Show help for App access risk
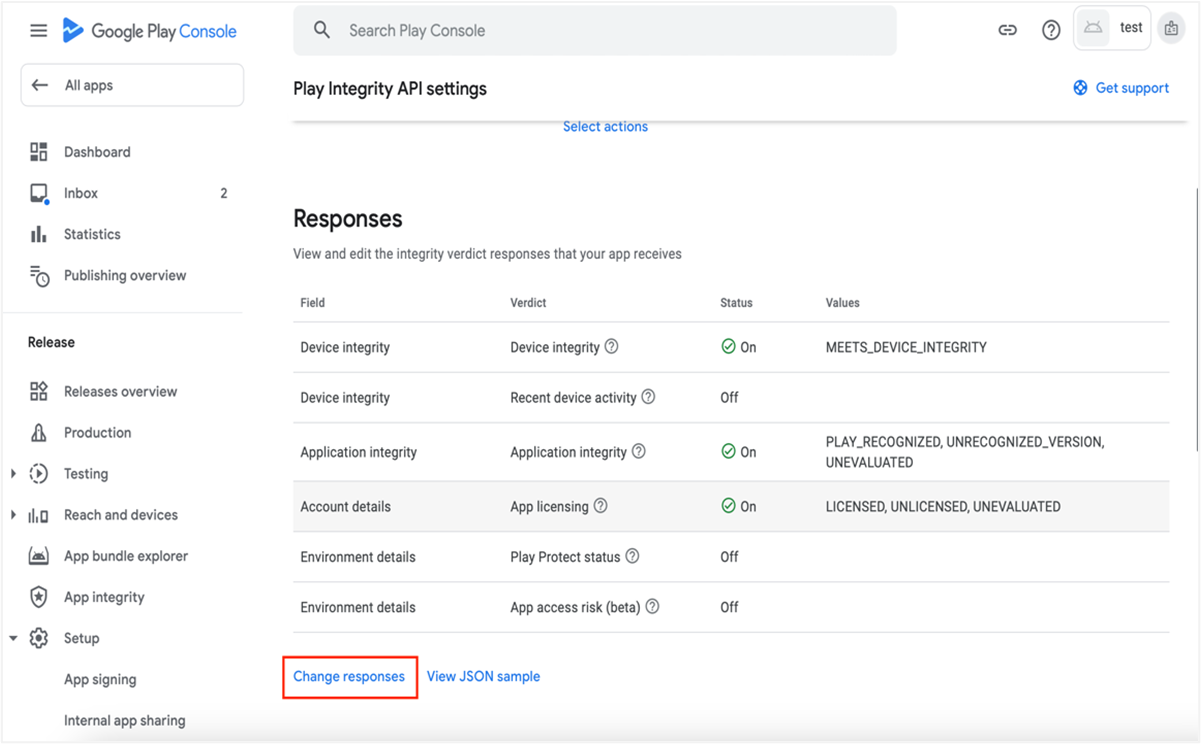1201x744 pixels. (x=653, y=607)
